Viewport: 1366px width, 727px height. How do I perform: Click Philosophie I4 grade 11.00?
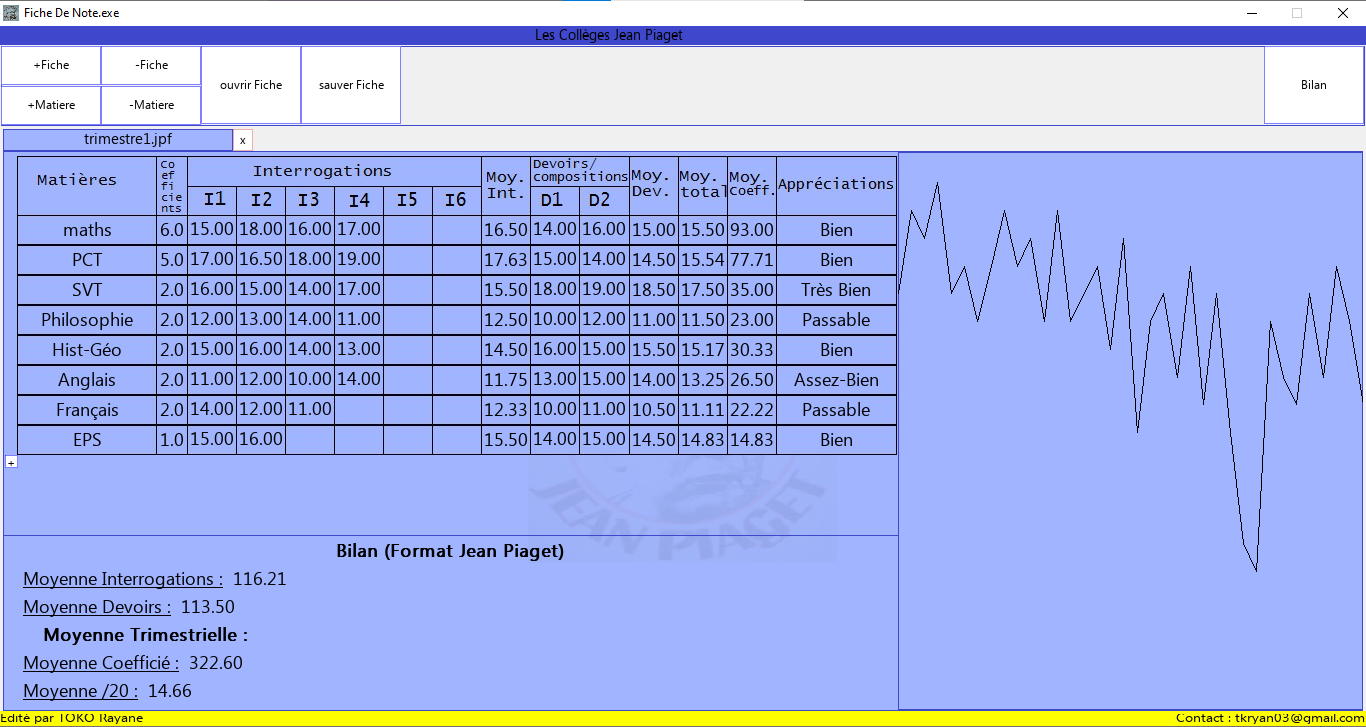pos(359,320)
